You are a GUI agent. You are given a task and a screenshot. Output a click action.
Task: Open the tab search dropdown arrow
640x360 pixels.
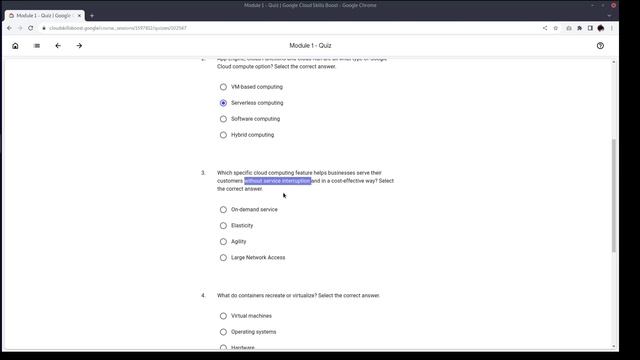tap(609, 16)
